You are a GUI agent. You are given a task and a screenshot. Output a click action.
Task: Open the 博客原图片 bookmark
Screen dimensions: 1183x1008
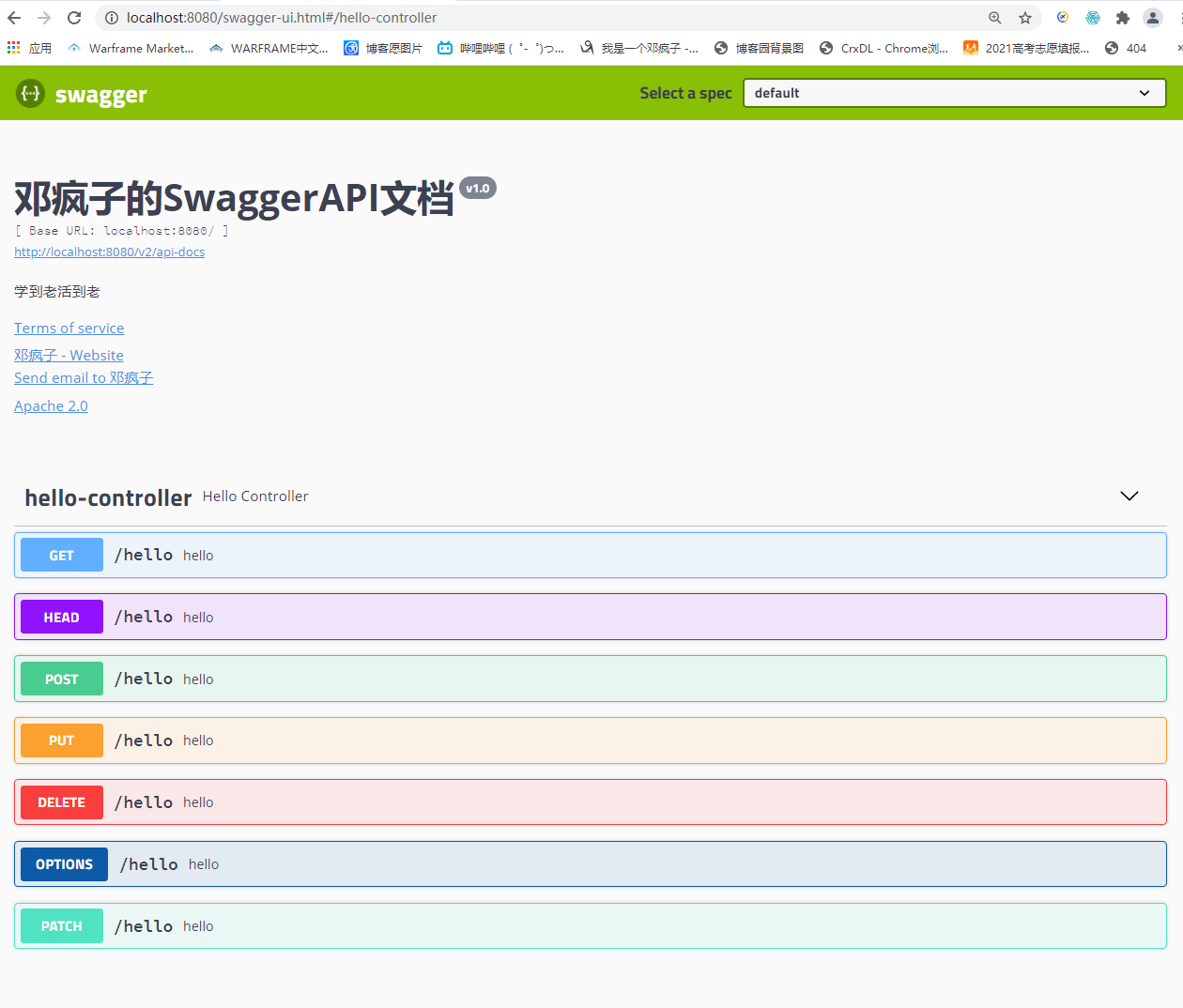point(383,48)
